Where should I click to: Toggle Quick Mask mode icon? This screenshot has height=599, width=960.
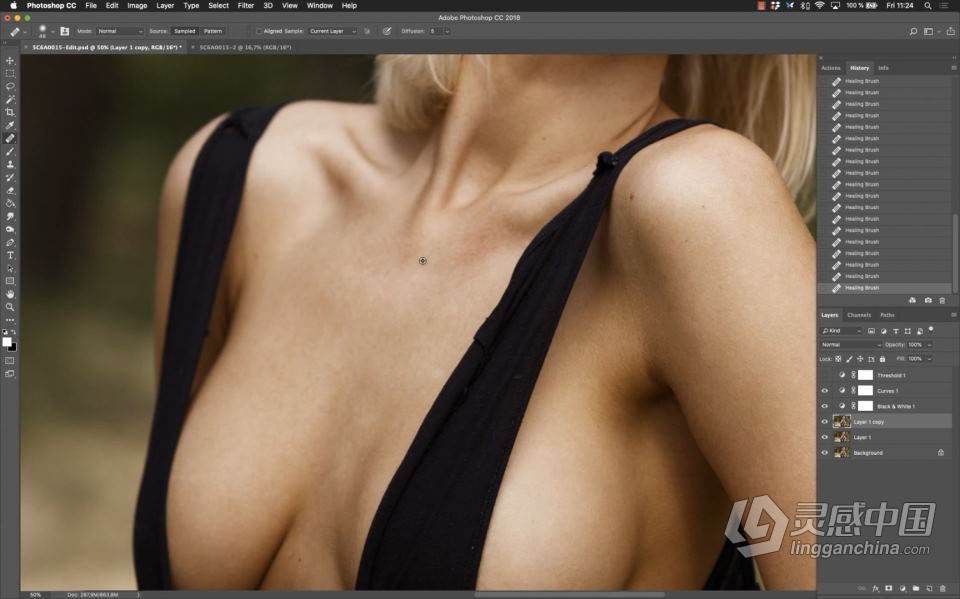(10, 360)
